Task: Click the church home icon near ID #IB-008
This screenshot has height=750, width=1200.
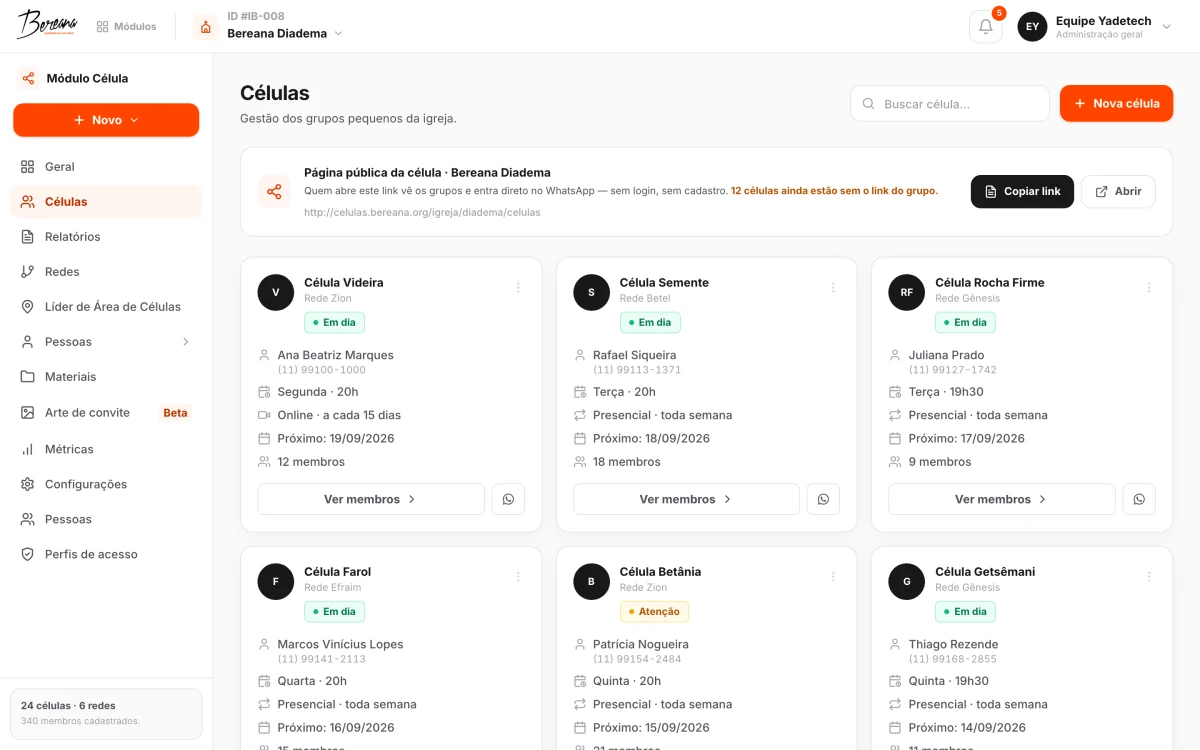Action: click(x=205, y=26)
